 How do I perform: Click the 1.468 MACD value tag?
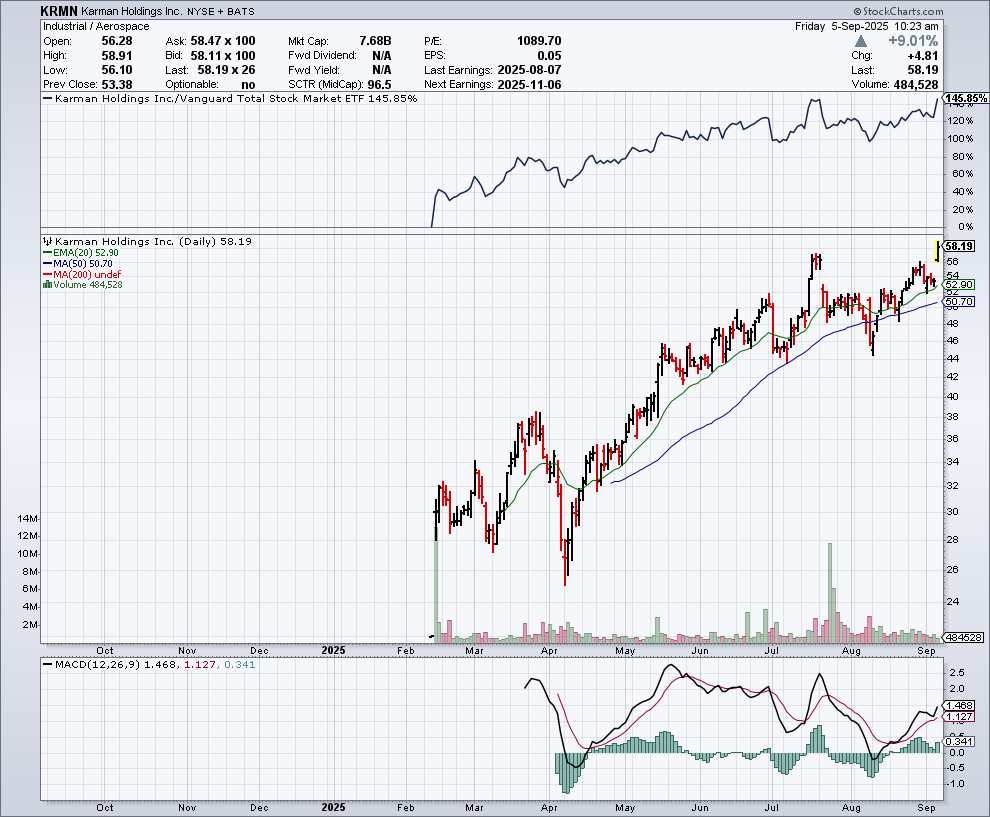pyautogui.click(x=958, y=705)
